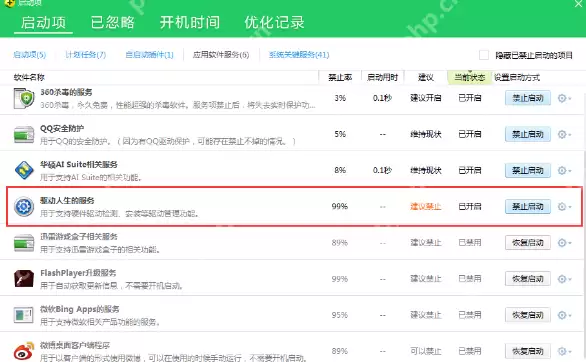Click 恢复启动 for 微博桌面客户端程序

(x=528, y=351)
